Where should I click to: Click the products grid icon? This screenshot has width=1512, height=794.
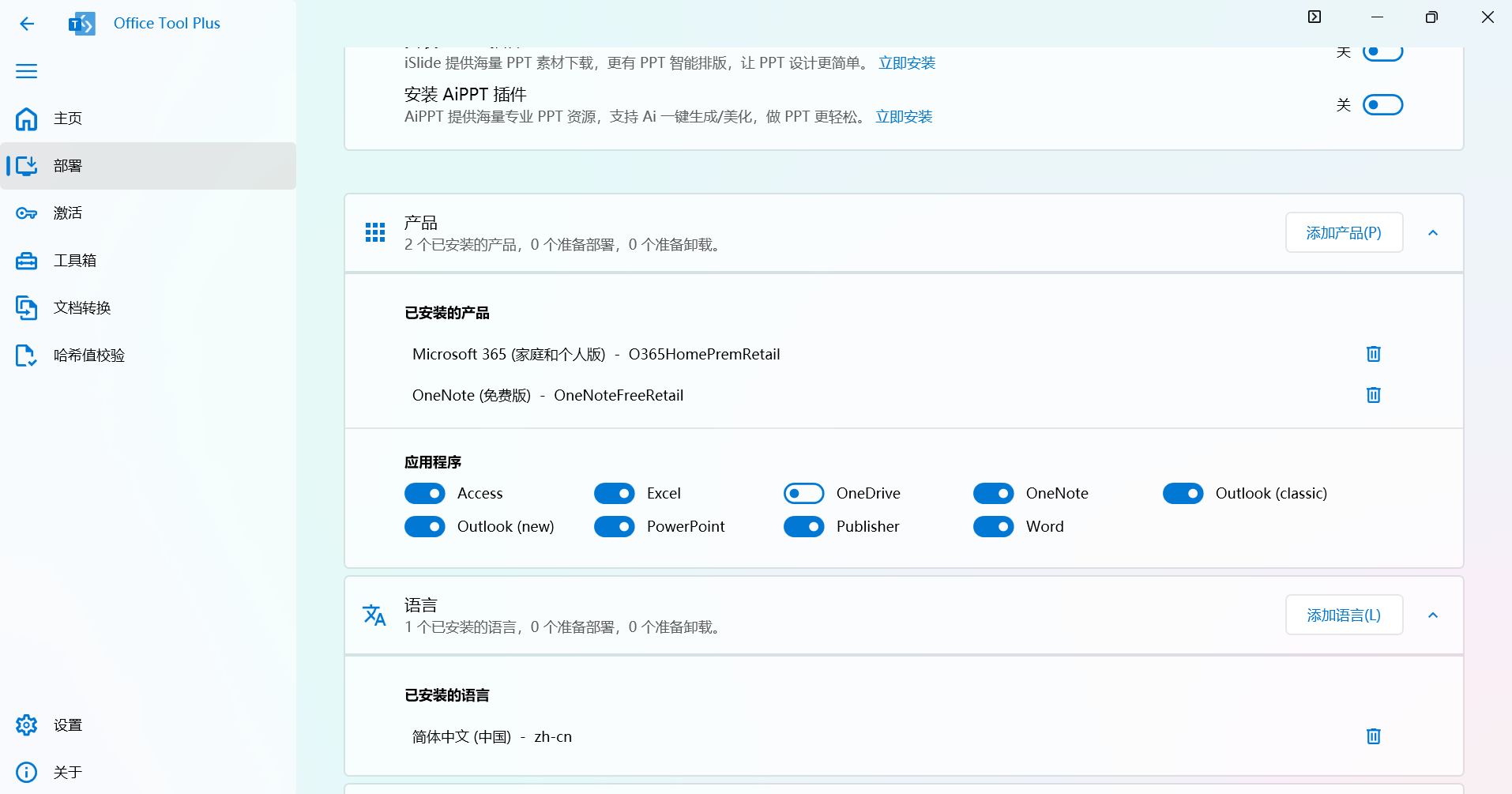tap(375, 232)
